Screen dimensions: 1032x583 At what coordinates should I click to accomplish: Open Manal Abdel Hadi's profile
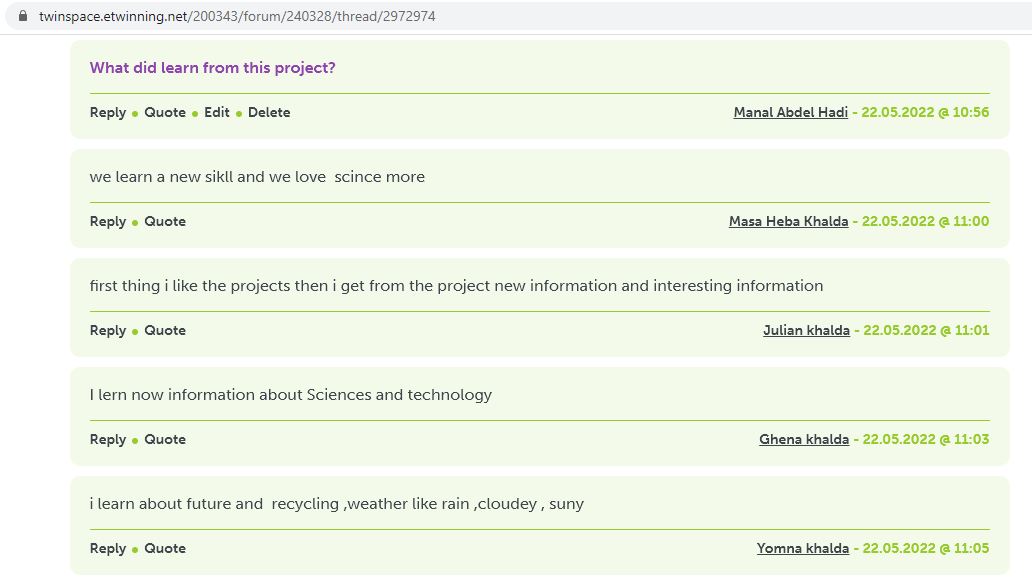tap(790, 113)
